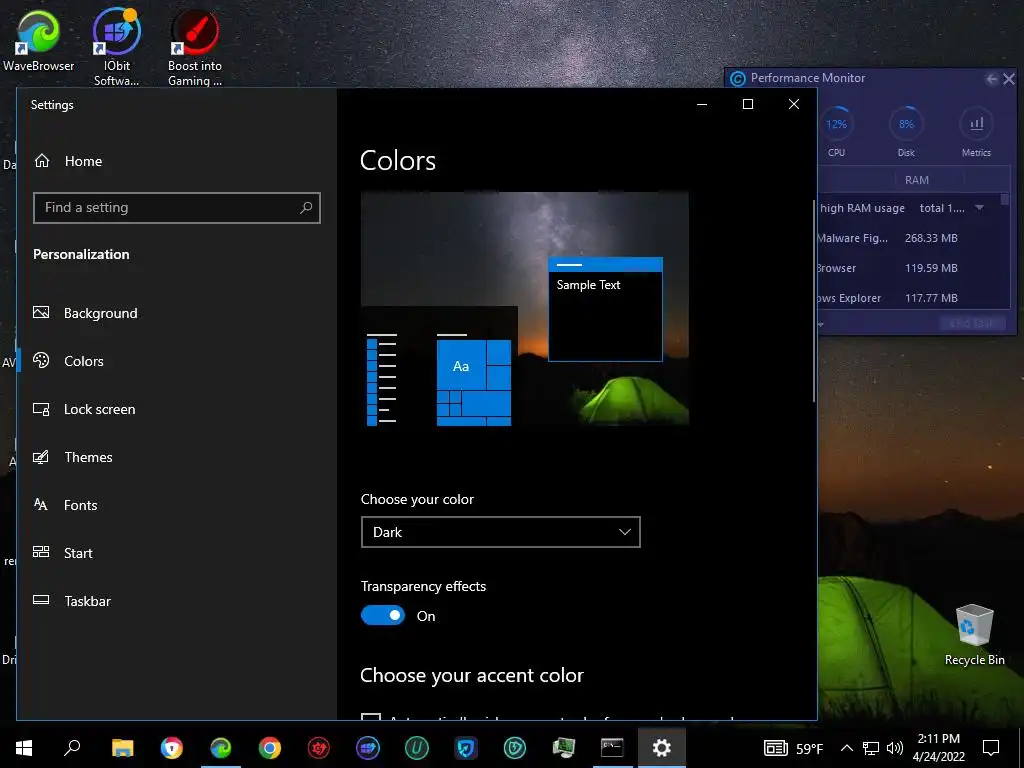The height and width of the screenshot is (768, 1024).
Task: Click the Settings window scrollbar
Action: 814,300
